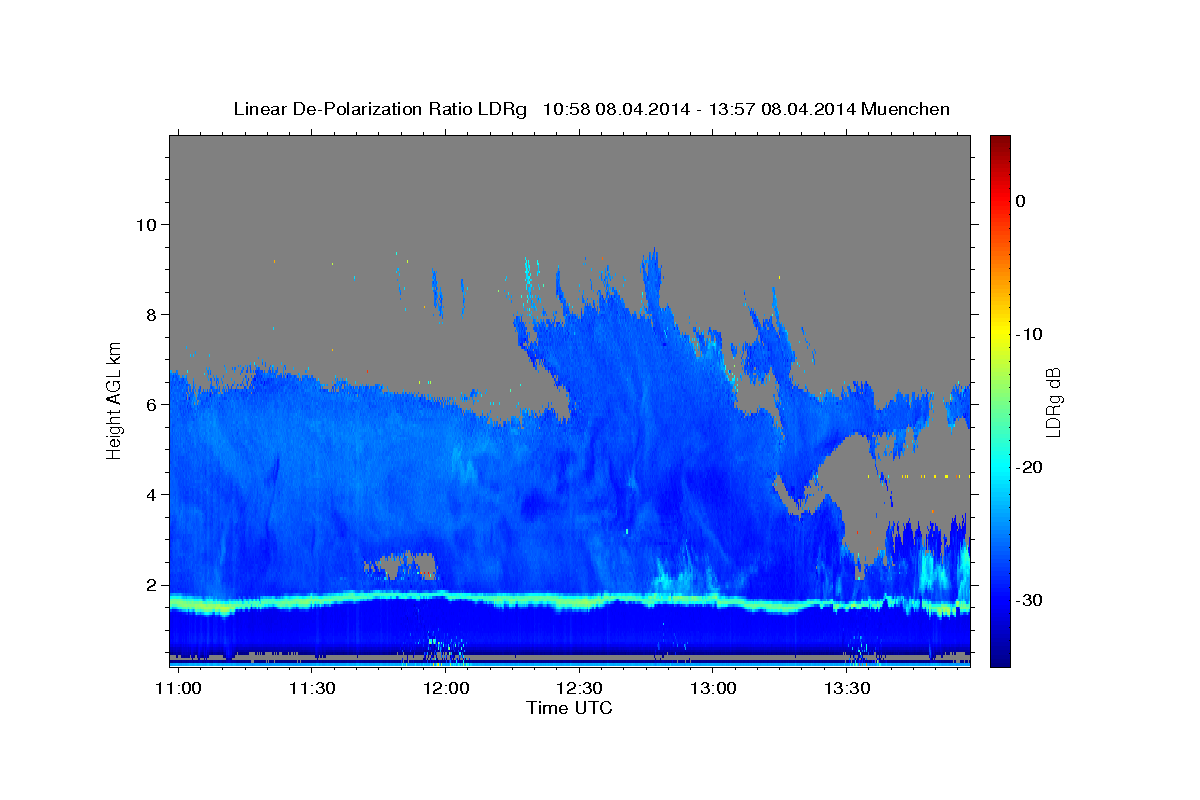Click the Time UTC axis title
This screenshot has width=1200, height=800.
[x=569, y=708]
